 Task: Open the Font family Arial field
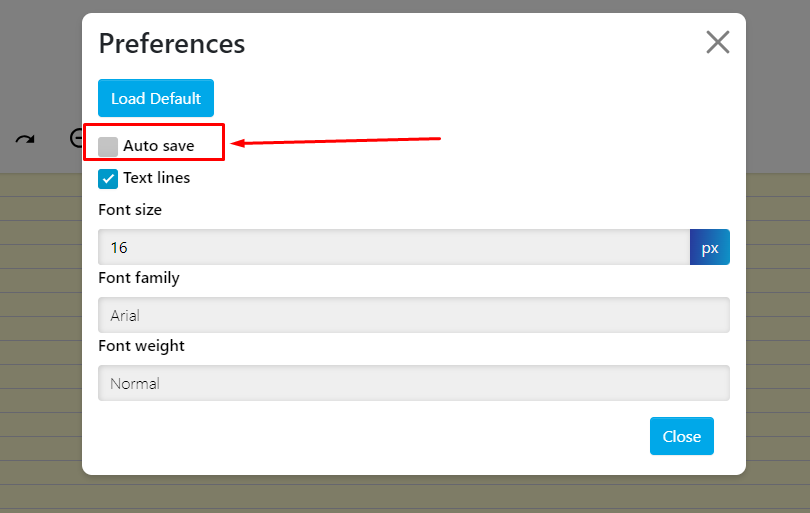(x=413, y=315)
